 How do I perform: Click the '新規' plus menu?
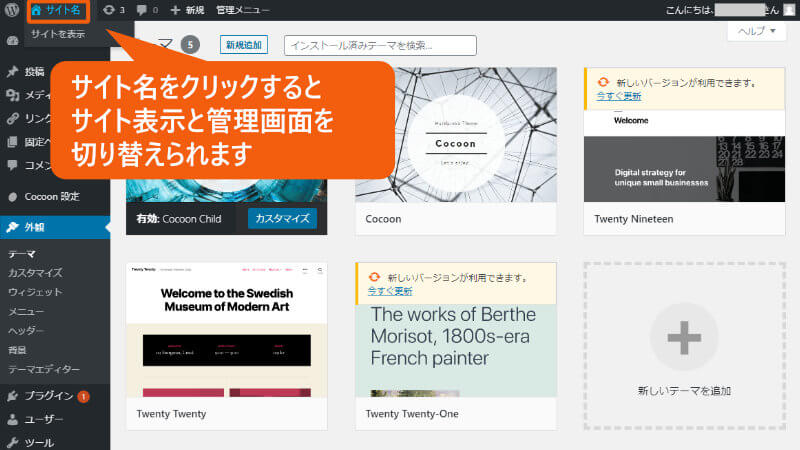(187, 10)
